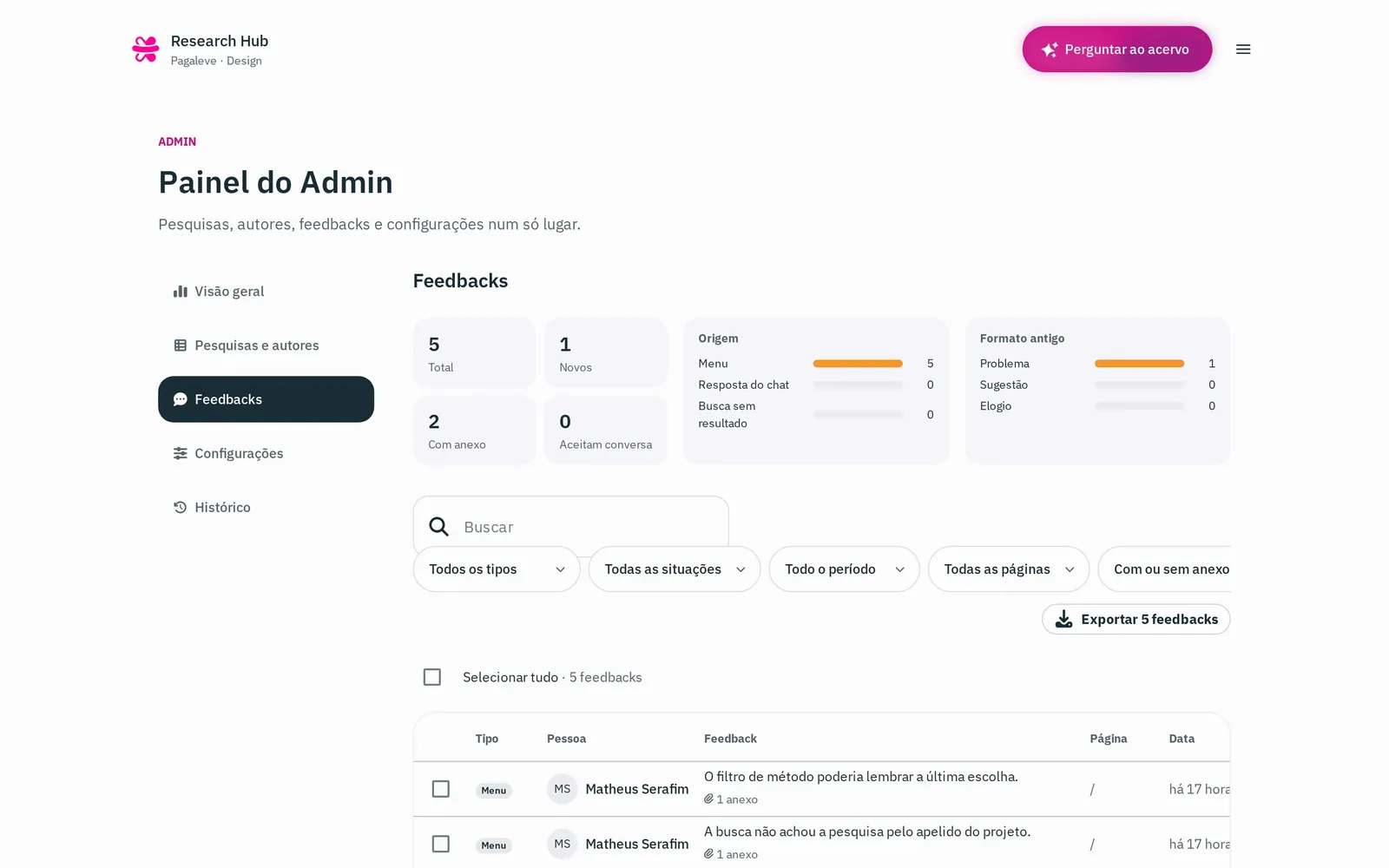Image resolution: width=1389 pixels, height=868 pixels.
Task: Click the Data column header
Action: [1182, 739]
